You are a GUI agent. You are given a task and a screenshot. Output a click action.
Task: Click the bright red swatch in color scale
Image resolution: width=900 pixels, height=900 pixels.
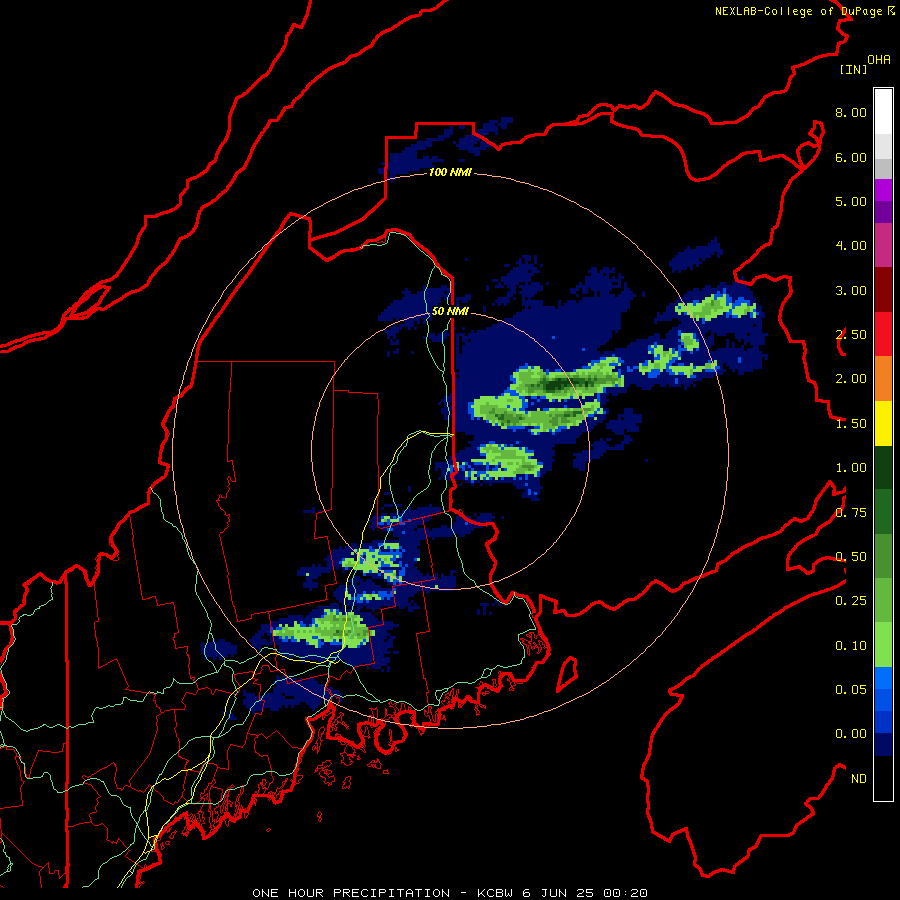tap(883, 334)
